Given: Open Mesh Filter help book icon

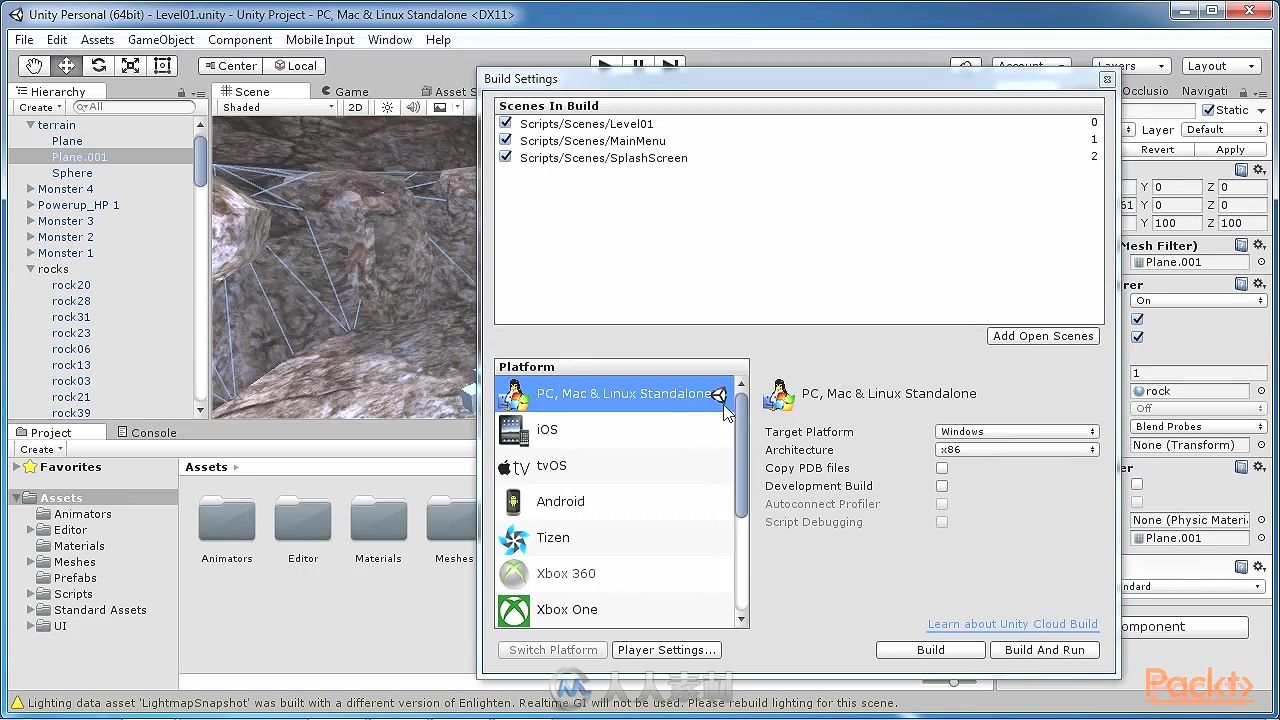Looking at the screenshot, I should [x=1241, y=245].
